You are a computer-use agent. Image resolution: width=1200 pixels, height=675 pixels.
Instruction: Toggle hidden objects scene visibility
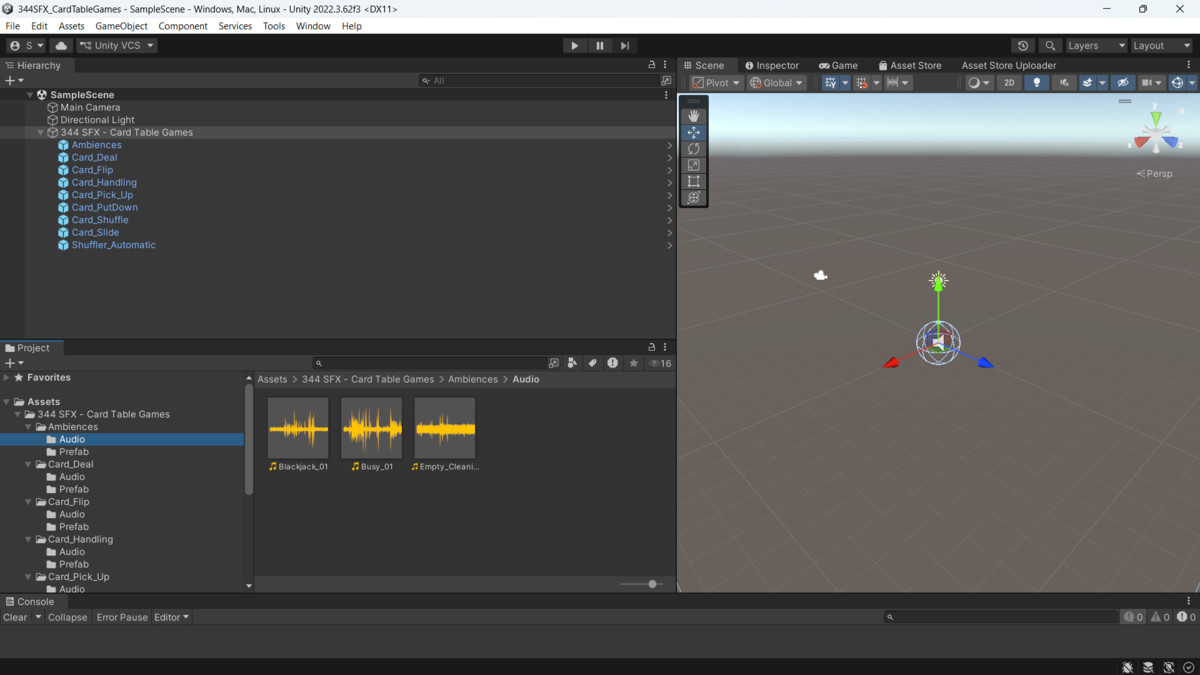point(1122,83)
